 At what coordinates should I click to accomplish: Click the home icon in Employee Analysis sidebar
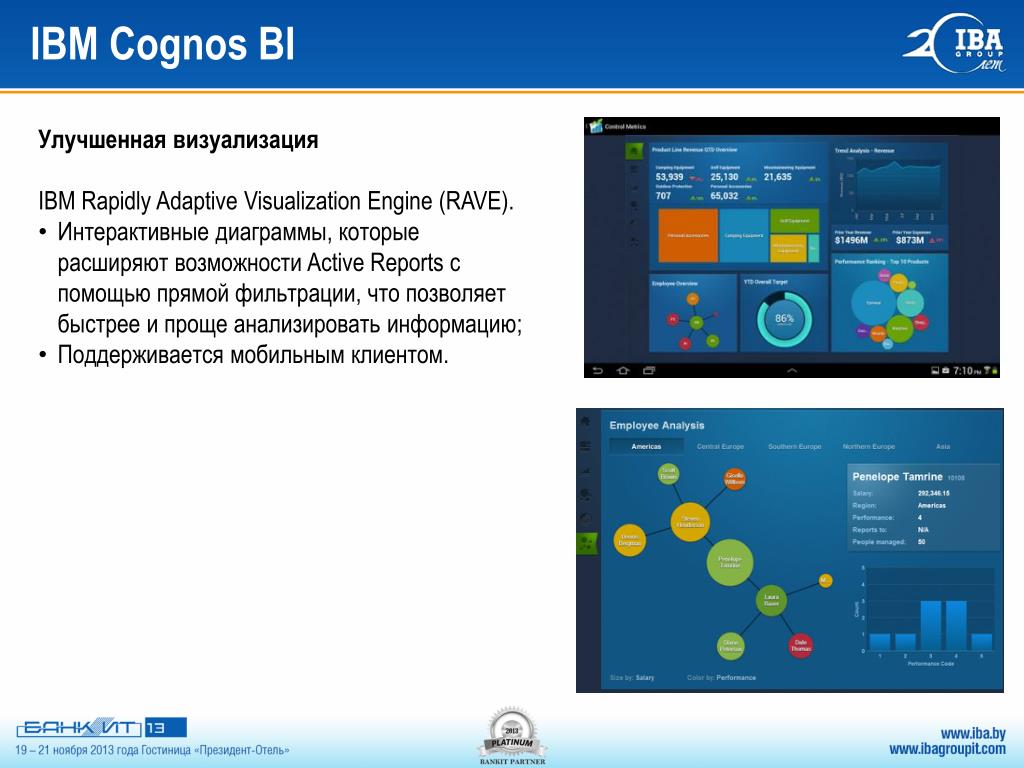click(x=586, y=421)
